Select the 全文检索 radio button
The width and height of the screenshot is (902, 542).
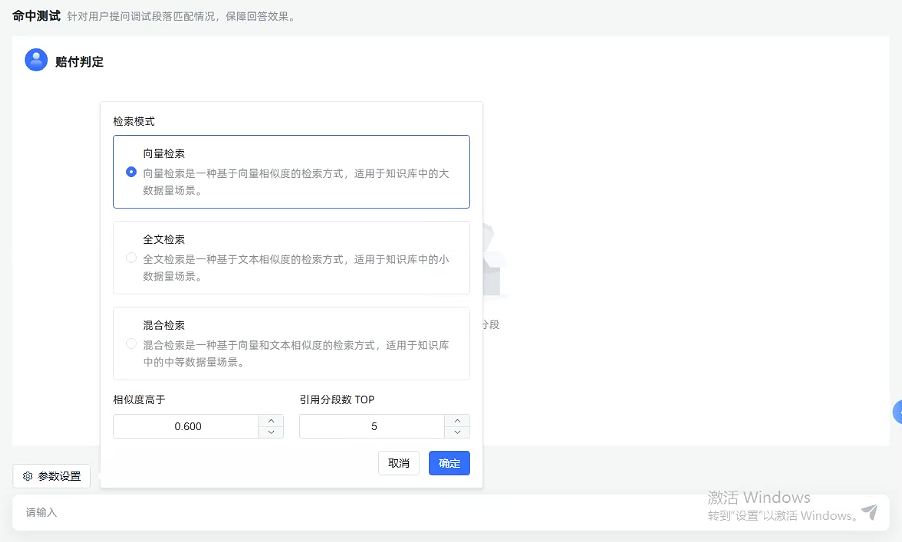(131, 258)
